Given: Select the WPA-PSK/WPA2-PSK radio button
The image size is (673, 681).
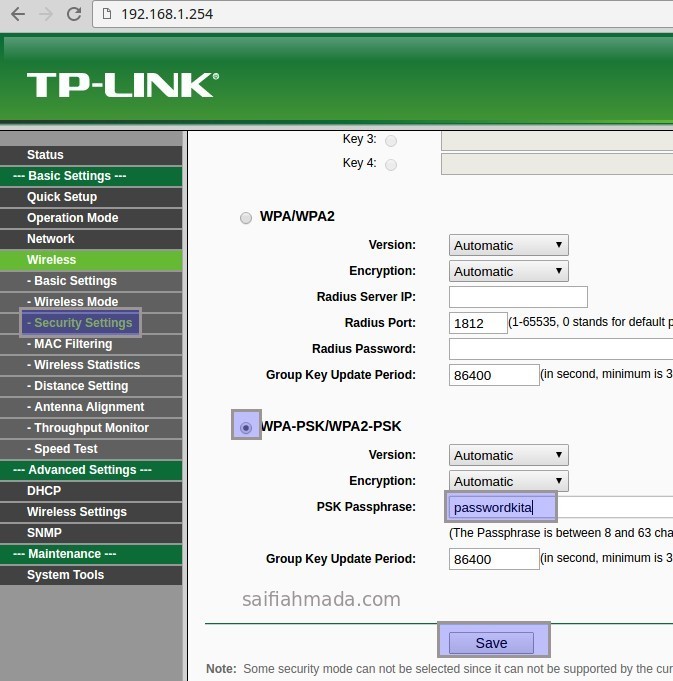Looking at the screenshot, I should click(x=246, y=428).
